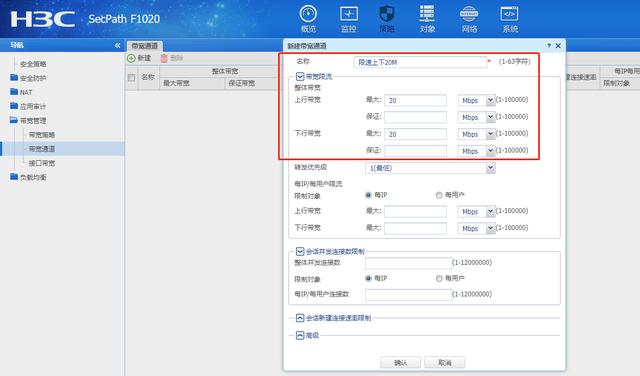The image size is (640, 376).
Task: Click the 限制对象 column header in table
Action: pyautogui.click(x=616, y=83)
